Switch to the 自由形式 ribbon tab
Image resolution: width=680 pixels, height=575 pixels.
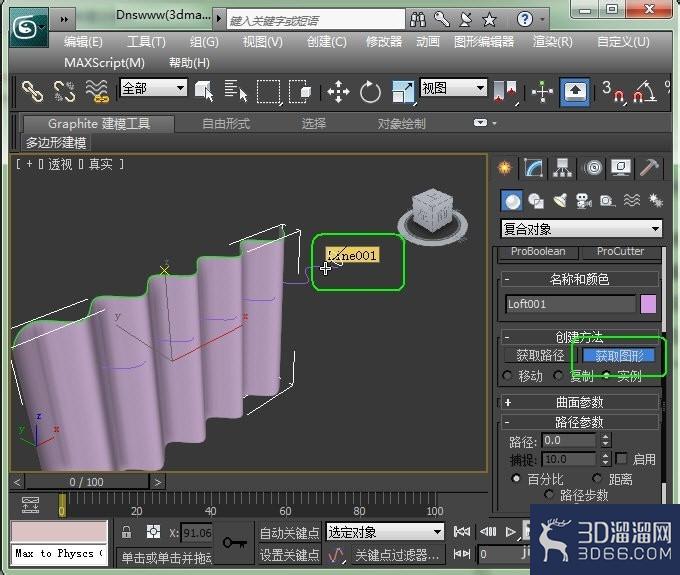(x=226, y=124)
